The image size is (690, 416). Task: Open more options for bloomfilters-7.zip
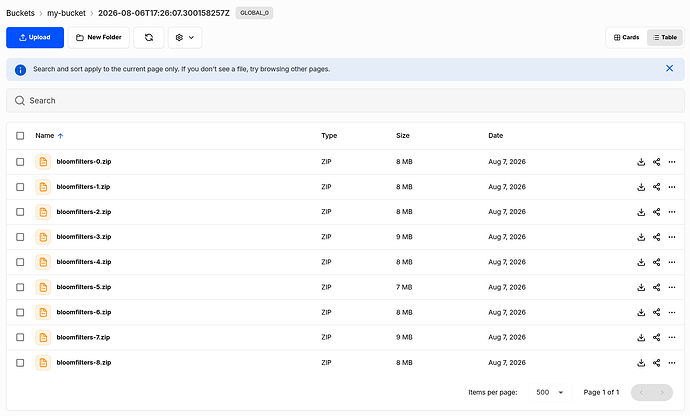point(672,338)
